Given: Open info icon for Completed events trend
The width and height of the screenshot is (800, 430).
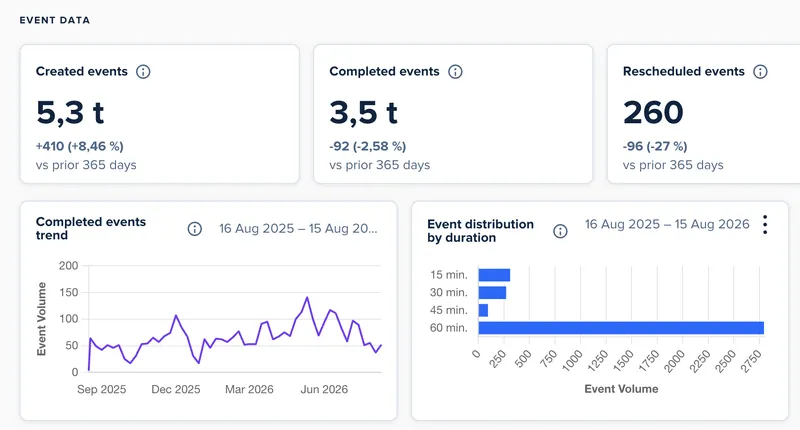Looking at the screenshot, I should [194, 229].
